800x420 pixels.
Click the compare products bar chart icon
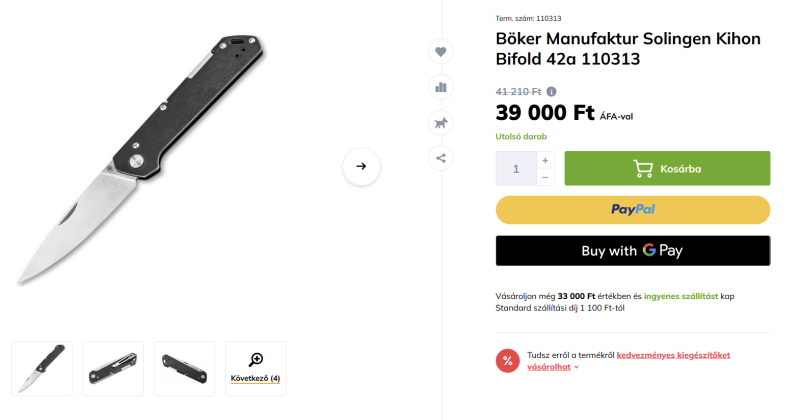(440, 87)
